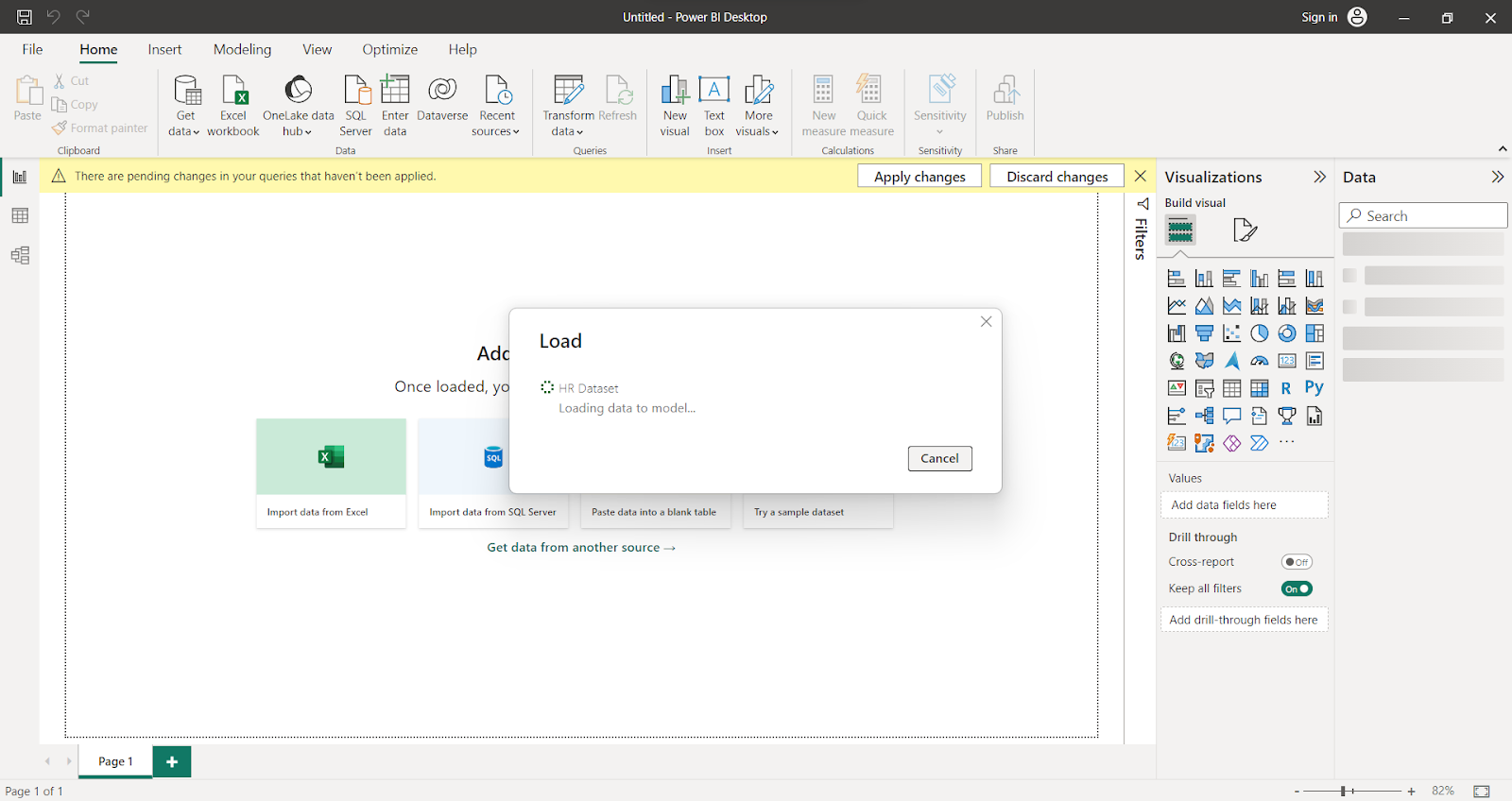Insert a Text box from ribbon
Image resolution: width=1512 pixels, height=801 pixels.
coord(714,106)
